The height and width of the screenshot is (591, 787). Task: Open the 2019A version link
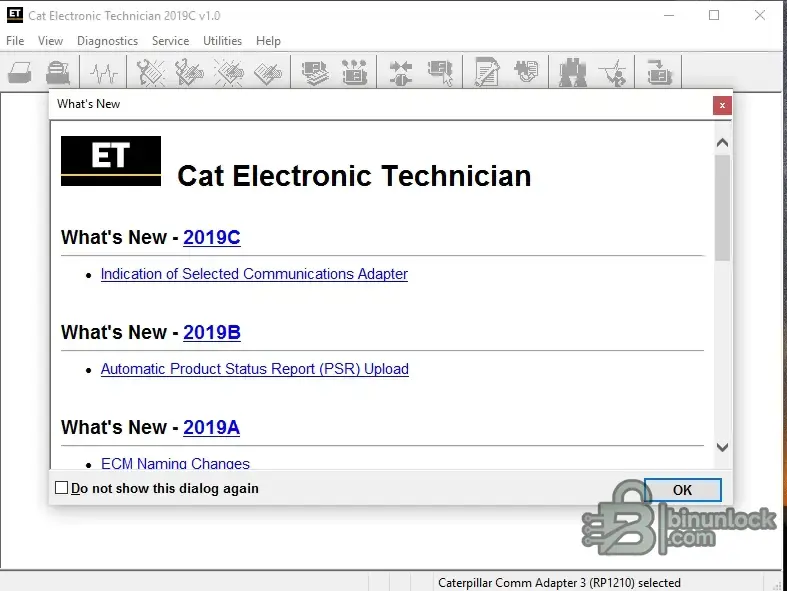(x=211, y=427)
